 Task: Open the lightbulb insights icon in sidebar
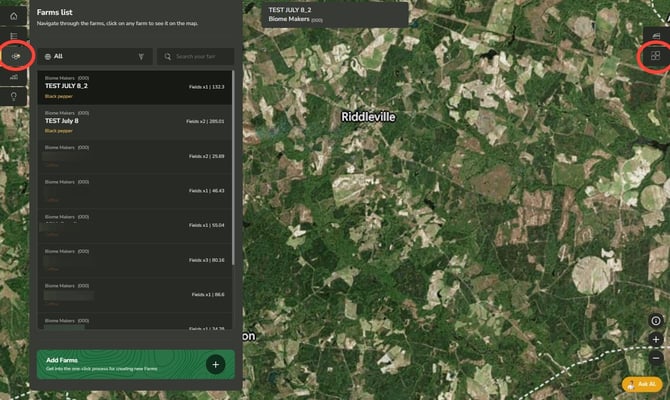coord(14,96)
